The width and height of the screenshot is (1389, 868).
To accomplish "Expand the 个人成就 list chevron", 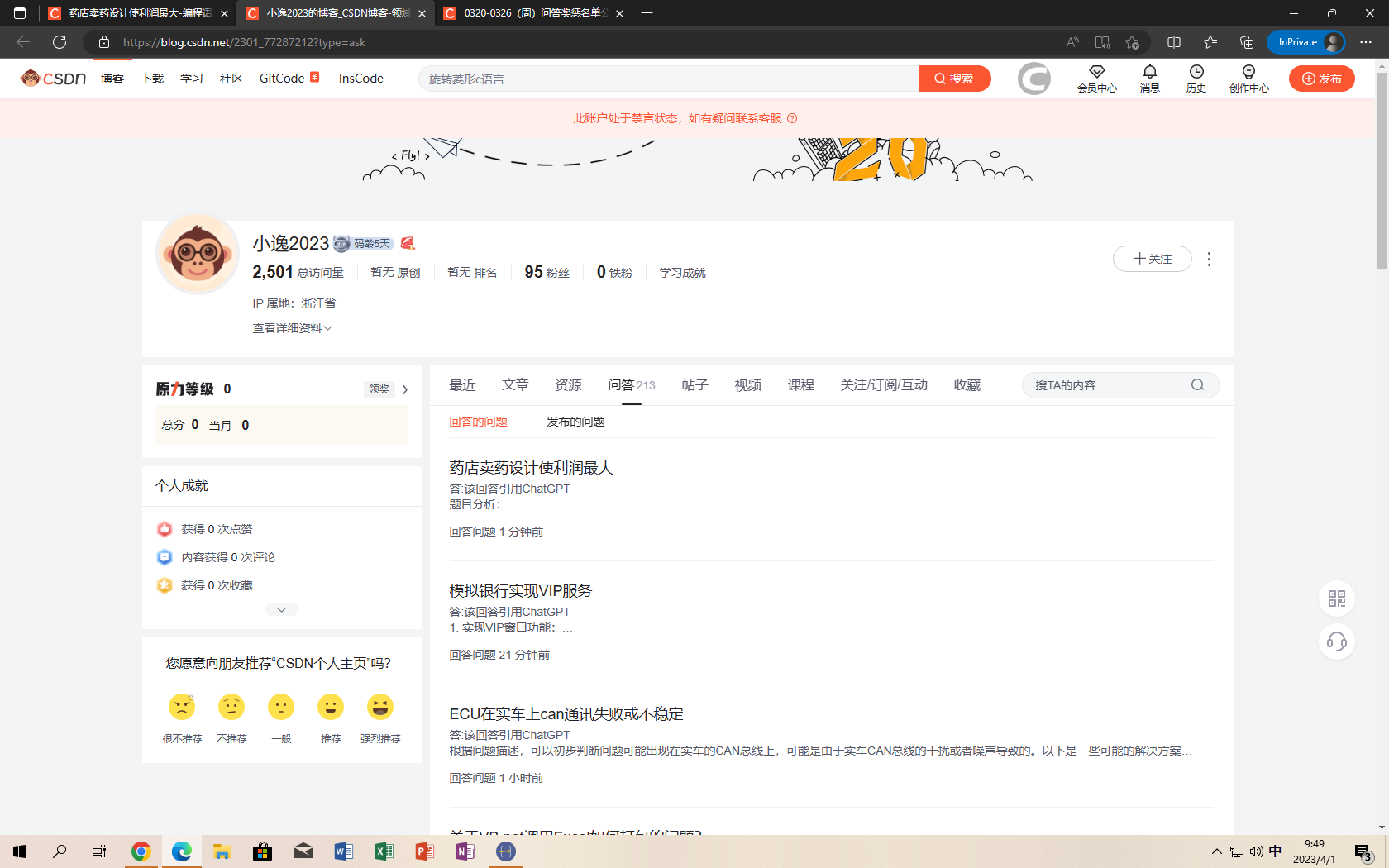I will (x=282, y=609).
